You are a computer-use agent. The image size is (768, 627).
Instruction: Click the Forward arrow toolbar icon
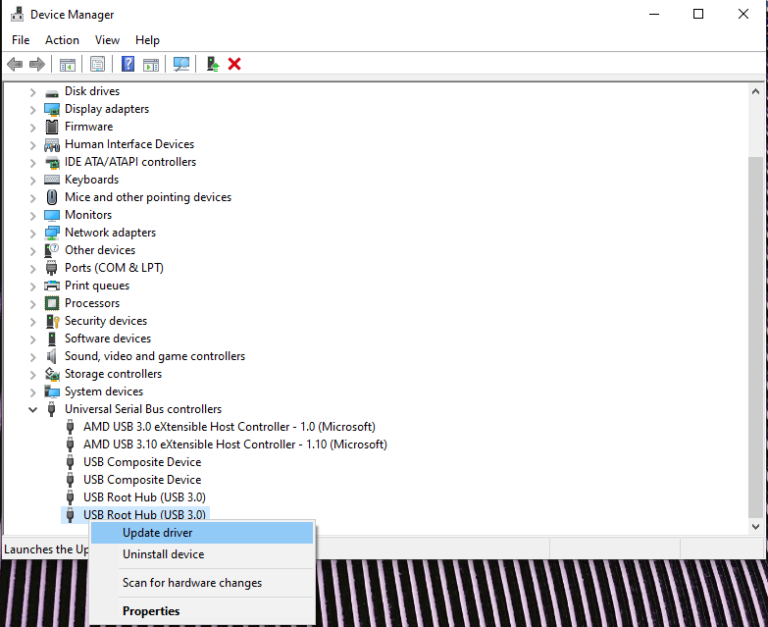pos(37,64)
